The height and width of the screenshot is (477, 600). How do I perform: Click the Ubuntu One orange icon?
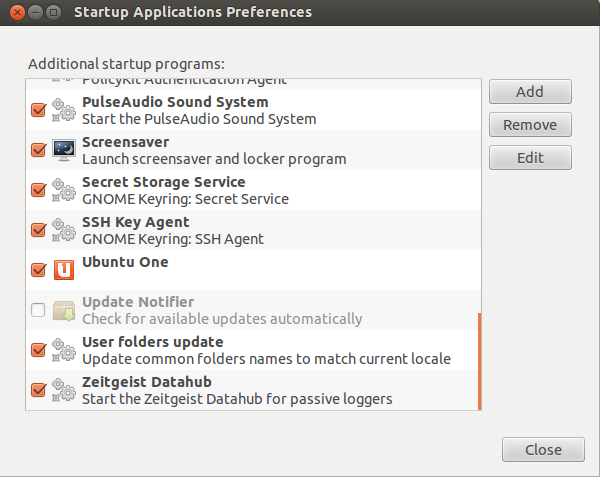(x=64, y=270)
